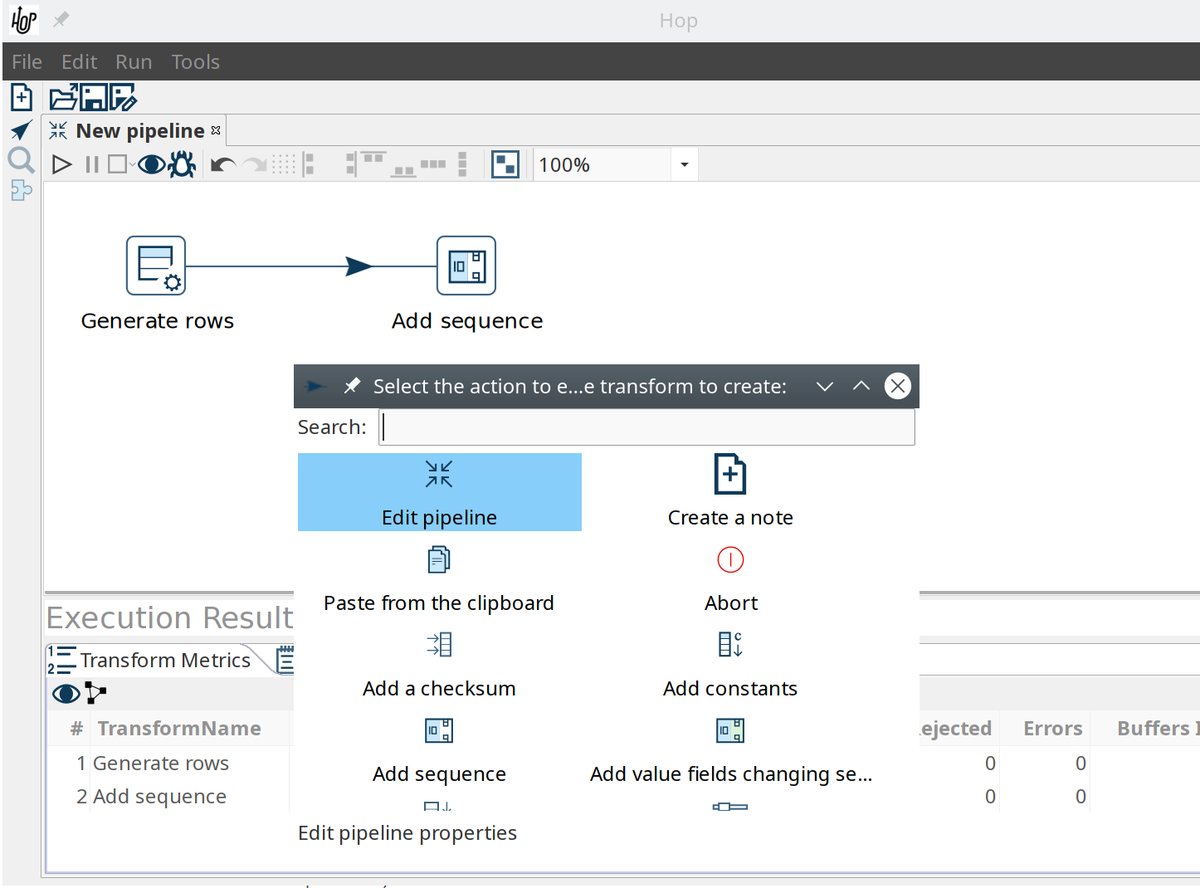Pause the pipeline execution

(92, 165)
